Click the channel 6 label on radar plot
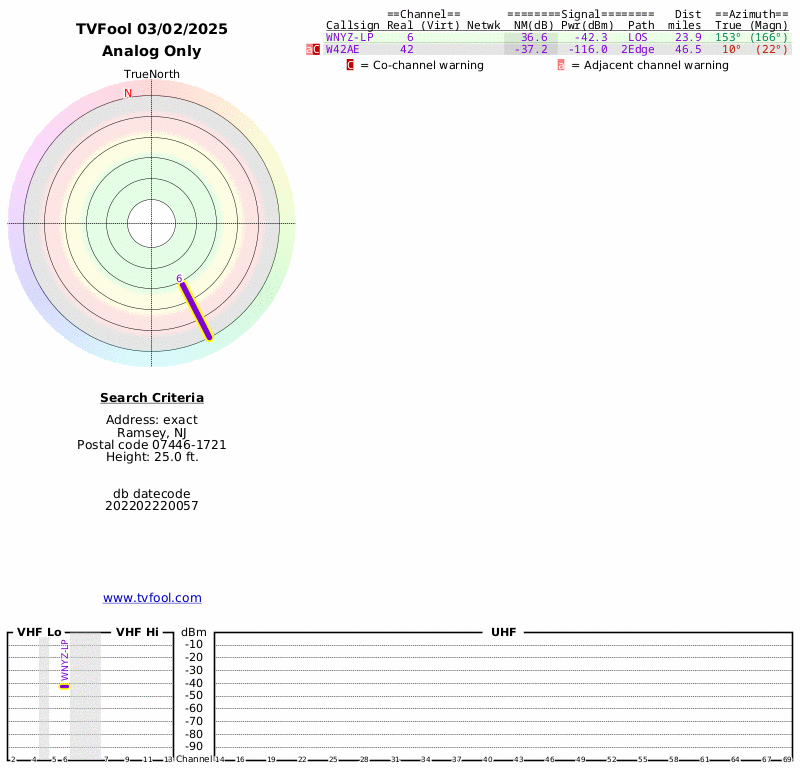800x768 pixels. pyautogui.click(x=179, y=278)
